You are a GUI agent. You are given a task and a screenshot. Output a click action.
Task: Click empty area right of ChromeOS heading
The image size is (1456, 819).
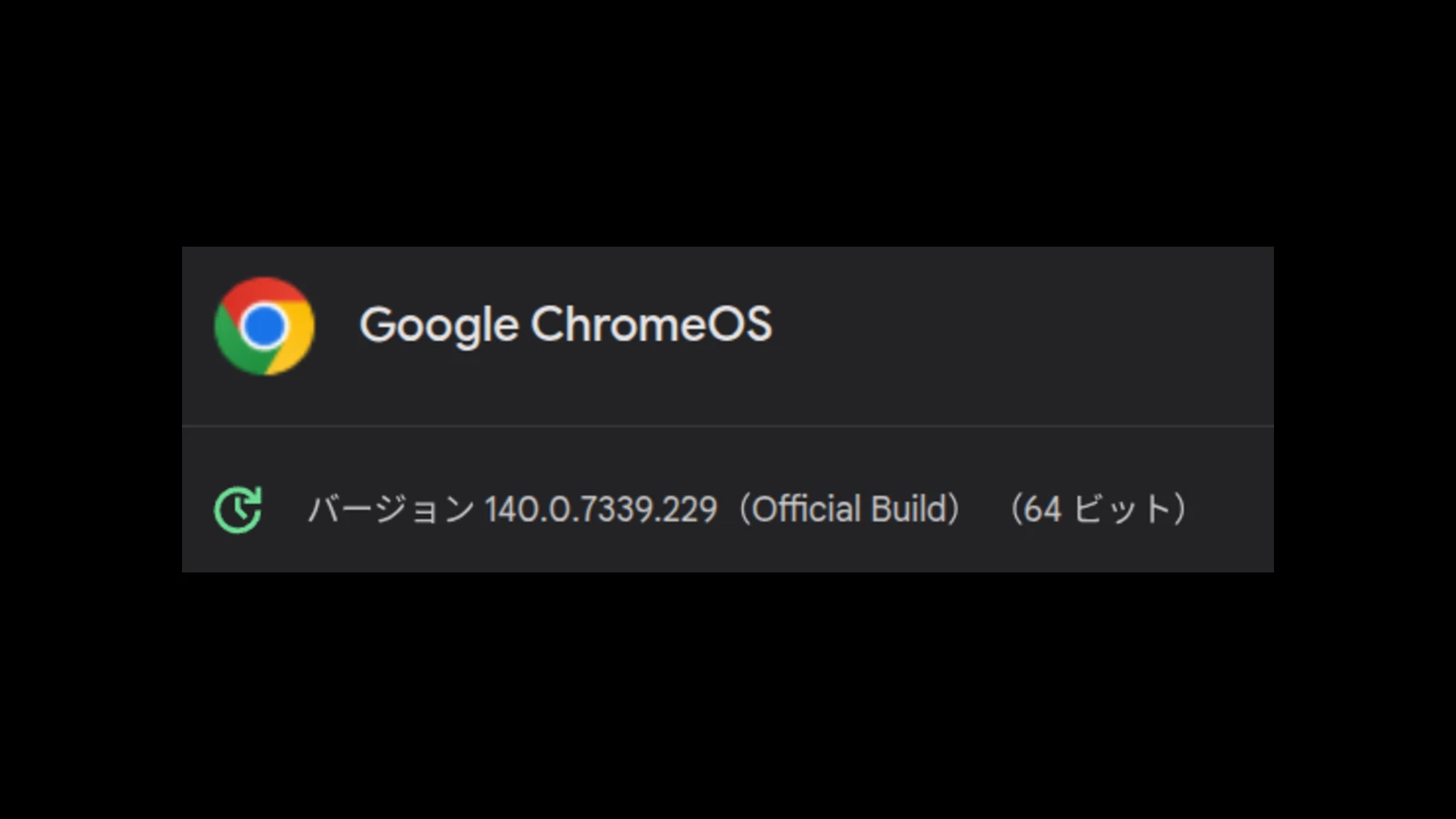click(x=1019, y=325)
